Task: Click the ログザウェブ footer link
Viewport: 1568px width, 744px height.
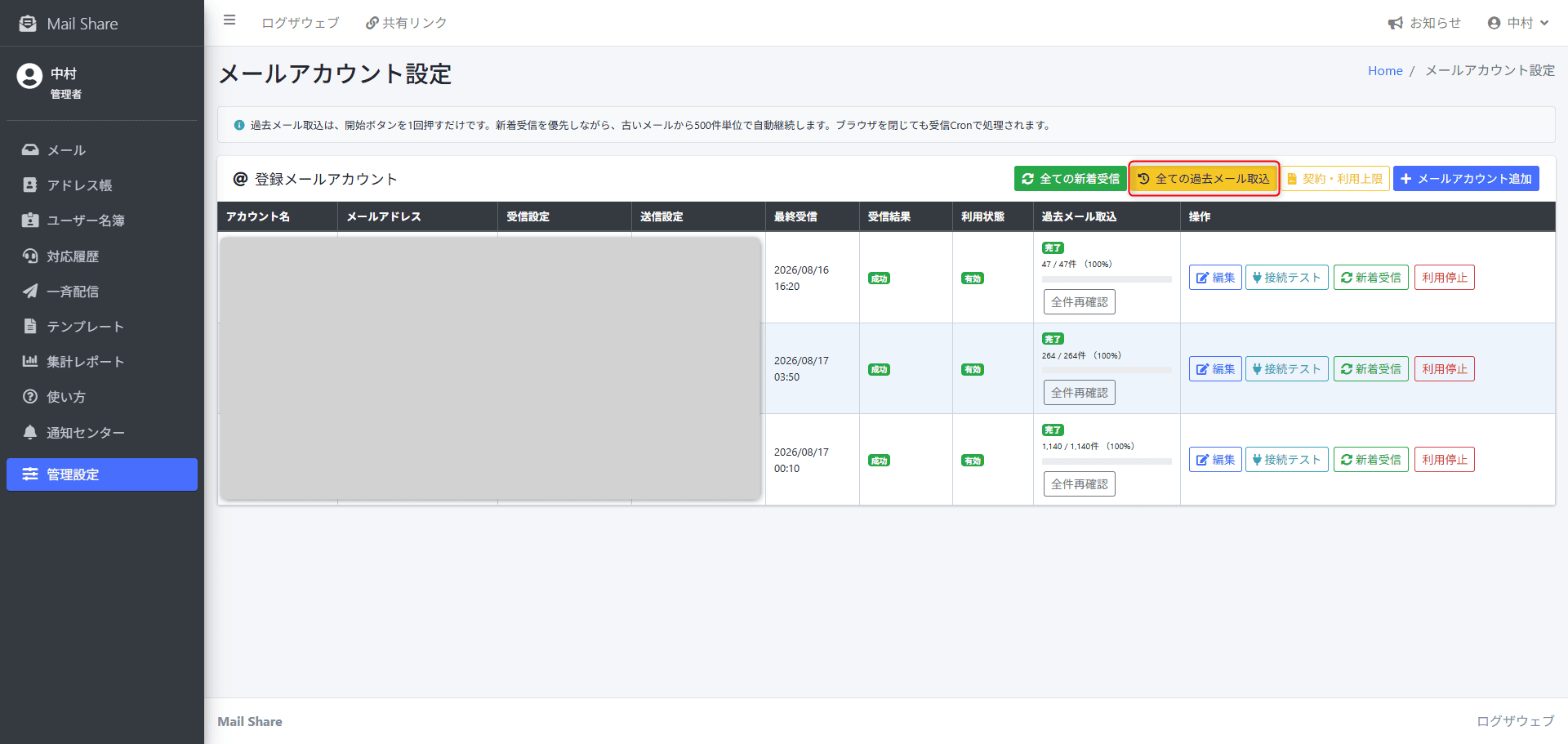Action: [x=1516, y=721]
